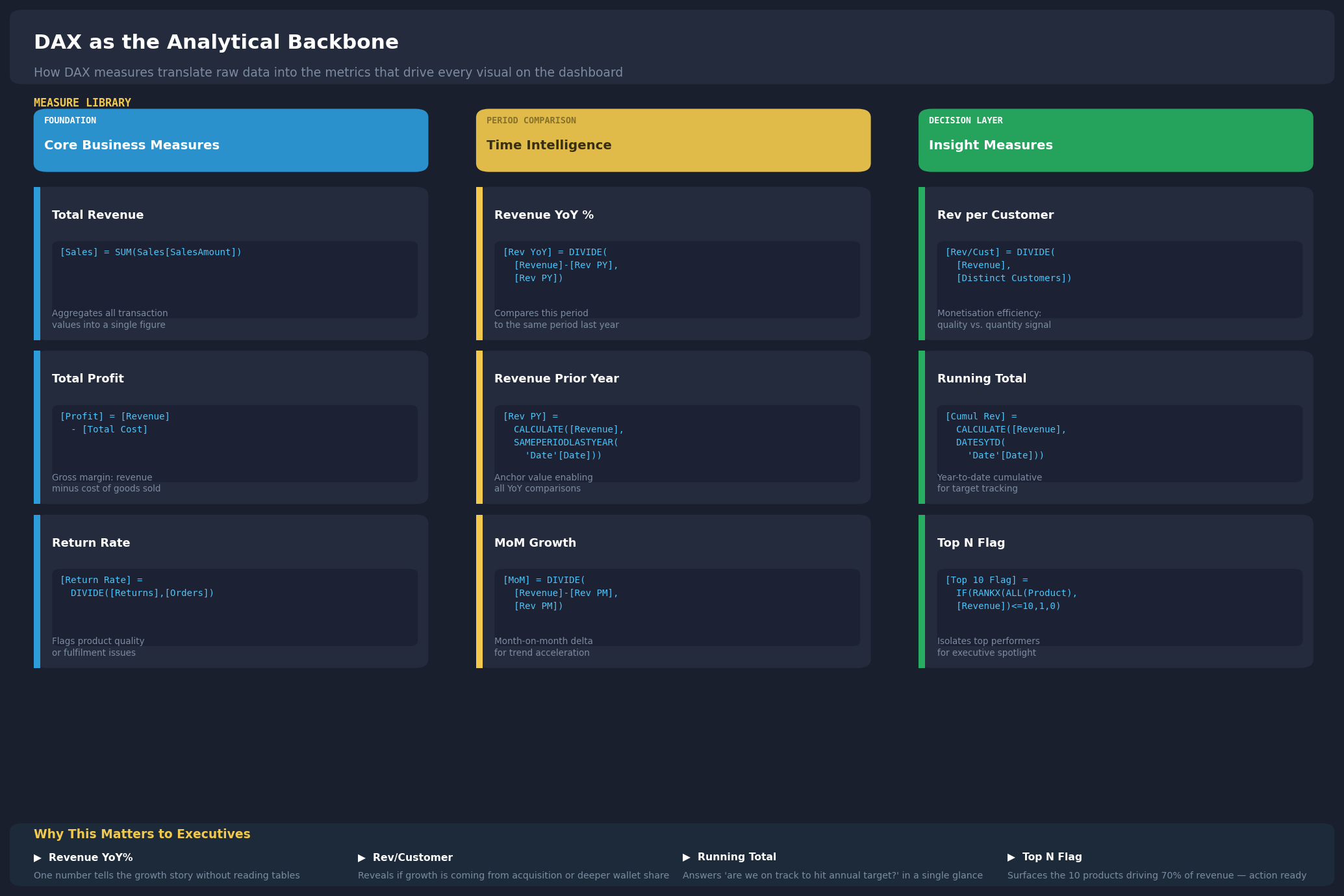Click the DECISION LAYER label

pyautogui.click(x=965, y=120)
